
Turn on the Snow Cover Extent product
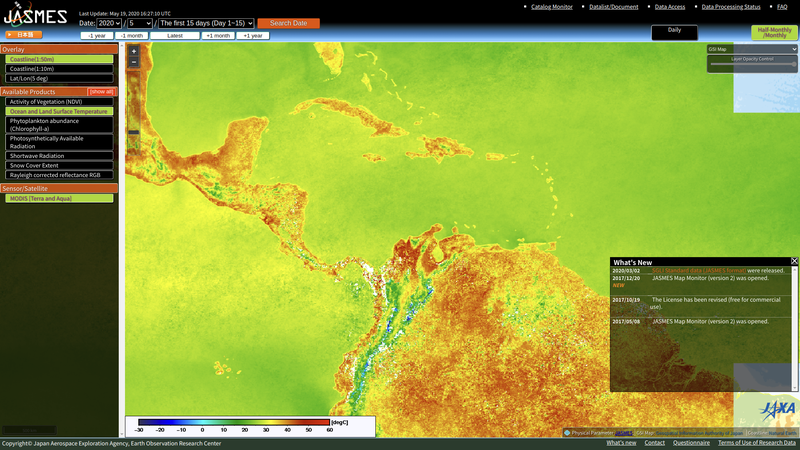click(58, 165)
